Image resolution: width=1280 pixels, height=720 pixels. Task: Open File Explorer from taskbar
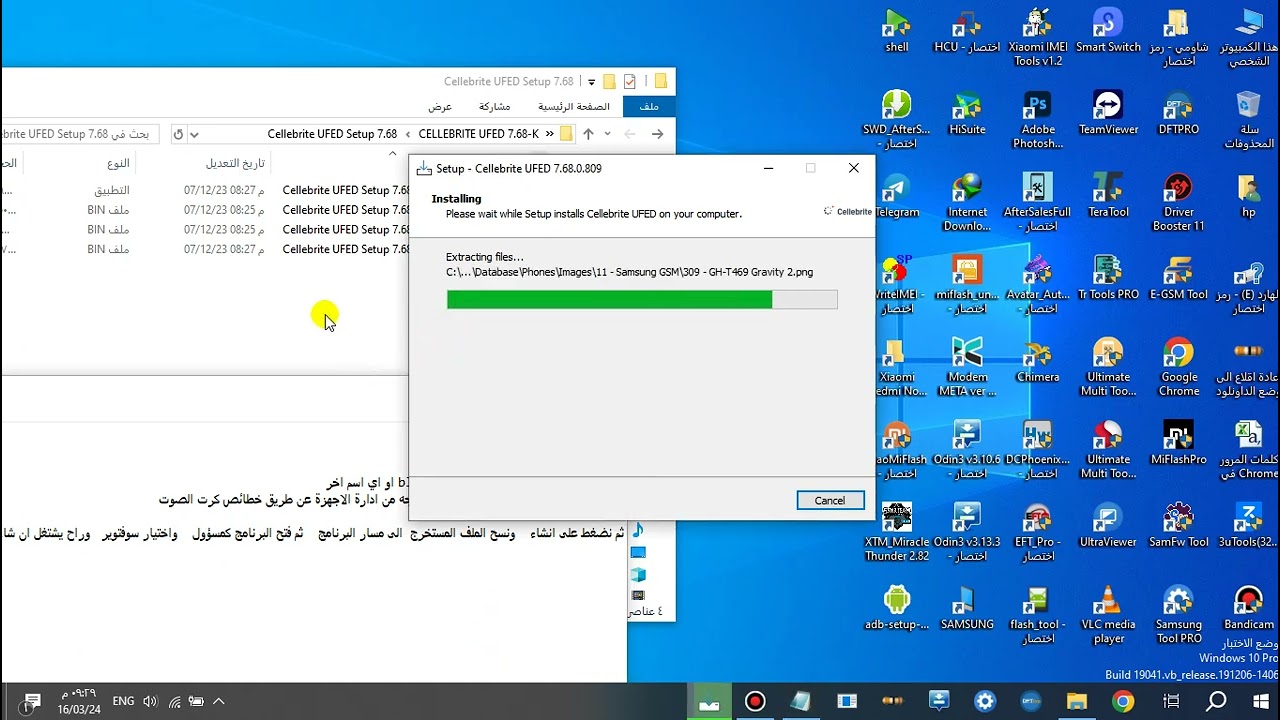(1077, 702)
